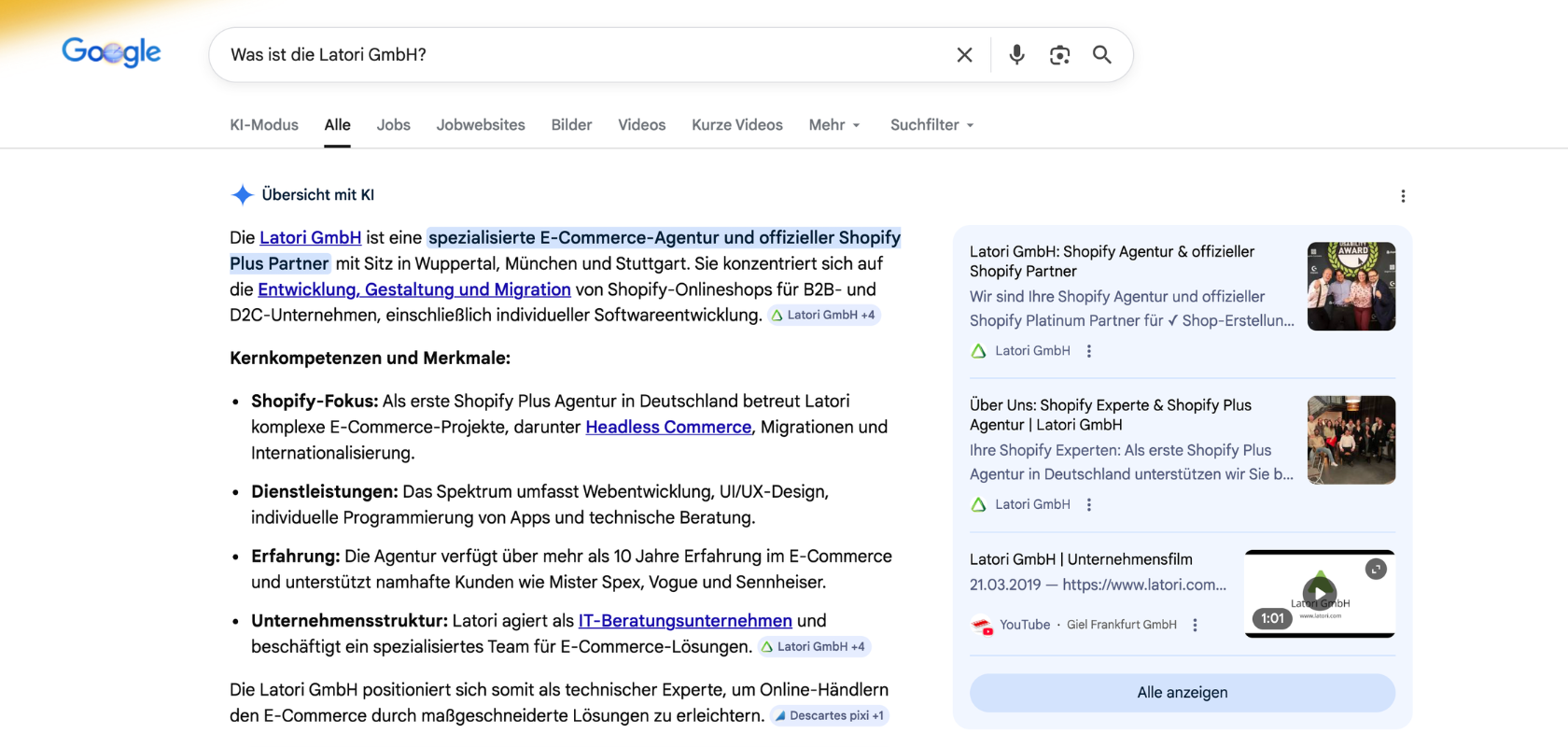Viewport: 1568px width, 747px height.
Task: Click Latori favicon on Über Uns card
Action: click(x=978, y=504)
